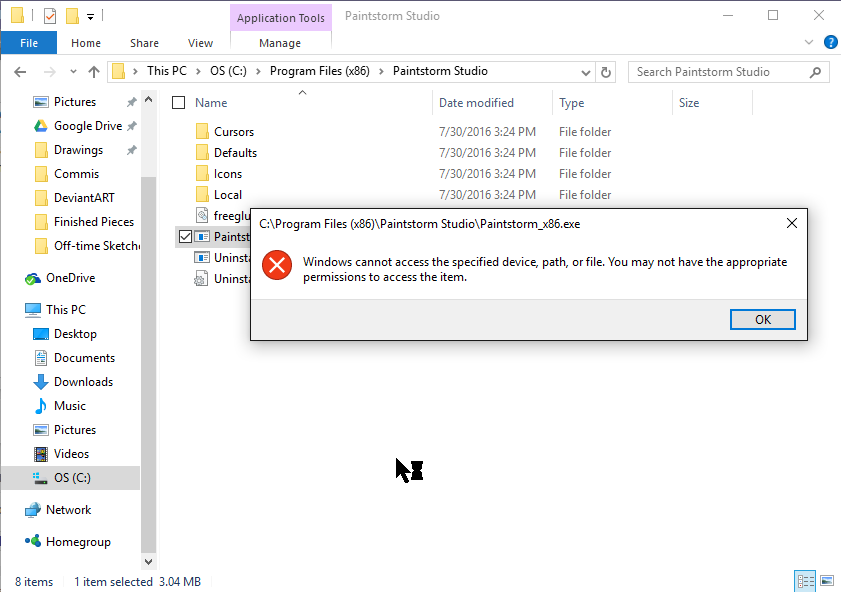
Task: Click the Paintstorm Studio breadcrumb
Action: click(440, 71)
